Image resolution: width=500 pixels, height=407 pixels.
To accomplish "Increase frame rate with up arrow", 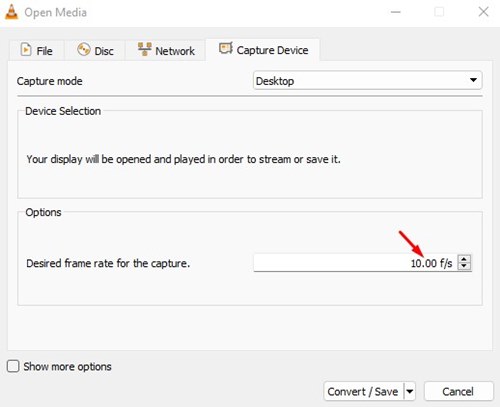I will pyautogui.click(x=464, y=259).
